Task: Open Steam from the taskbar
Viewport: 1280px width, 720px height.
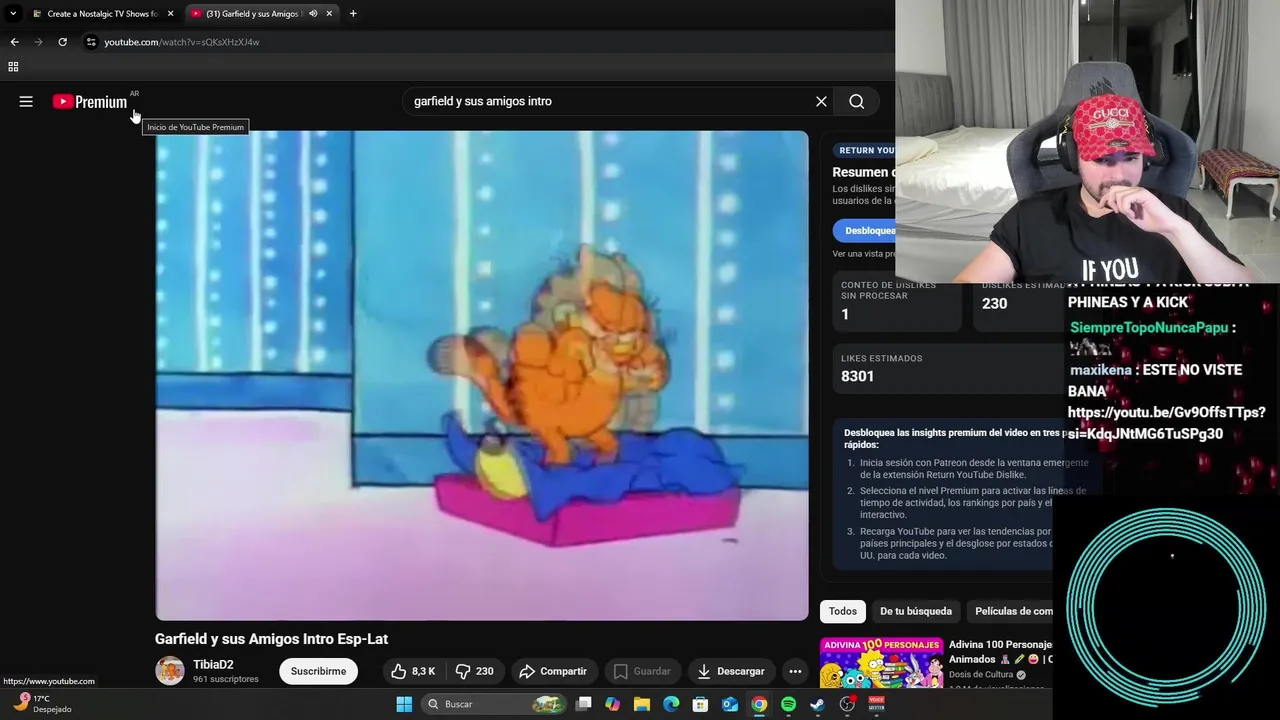Action: click(x=817, y=704)
